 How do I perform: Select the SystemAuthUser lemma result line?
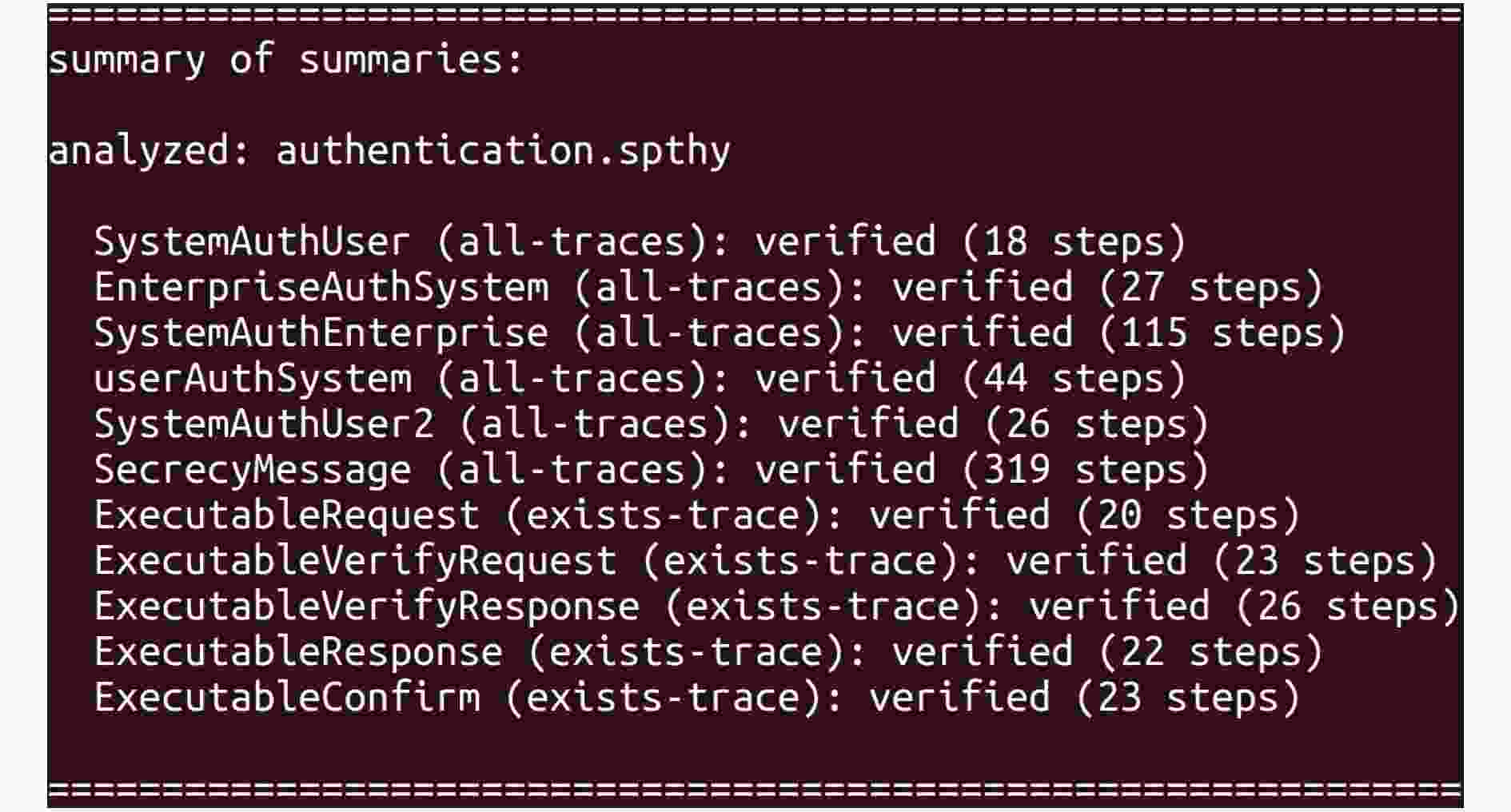(x=639, y=243)
